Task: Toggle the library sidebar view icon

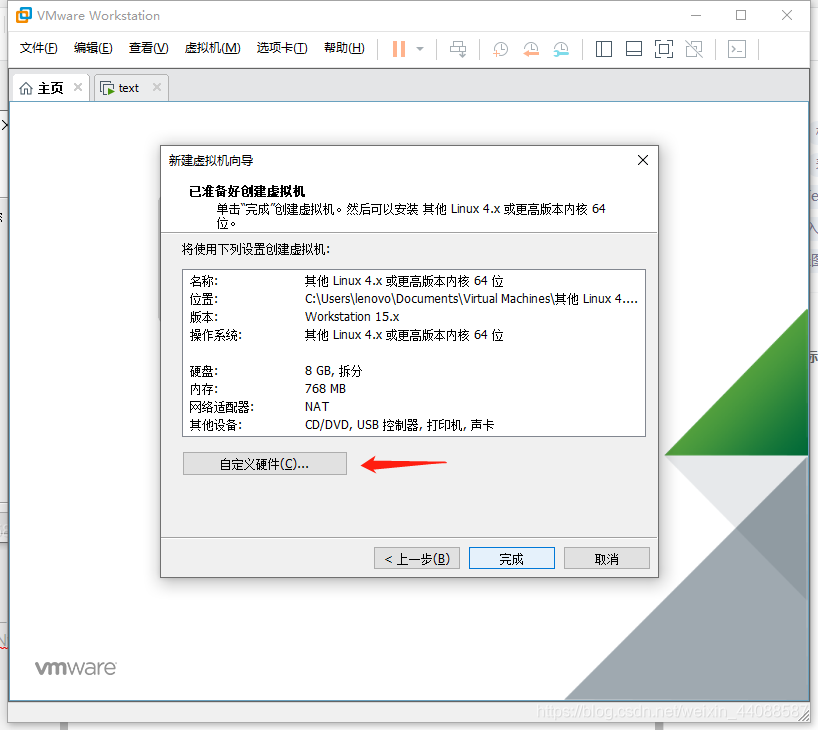Action: [x=604, y=49]
